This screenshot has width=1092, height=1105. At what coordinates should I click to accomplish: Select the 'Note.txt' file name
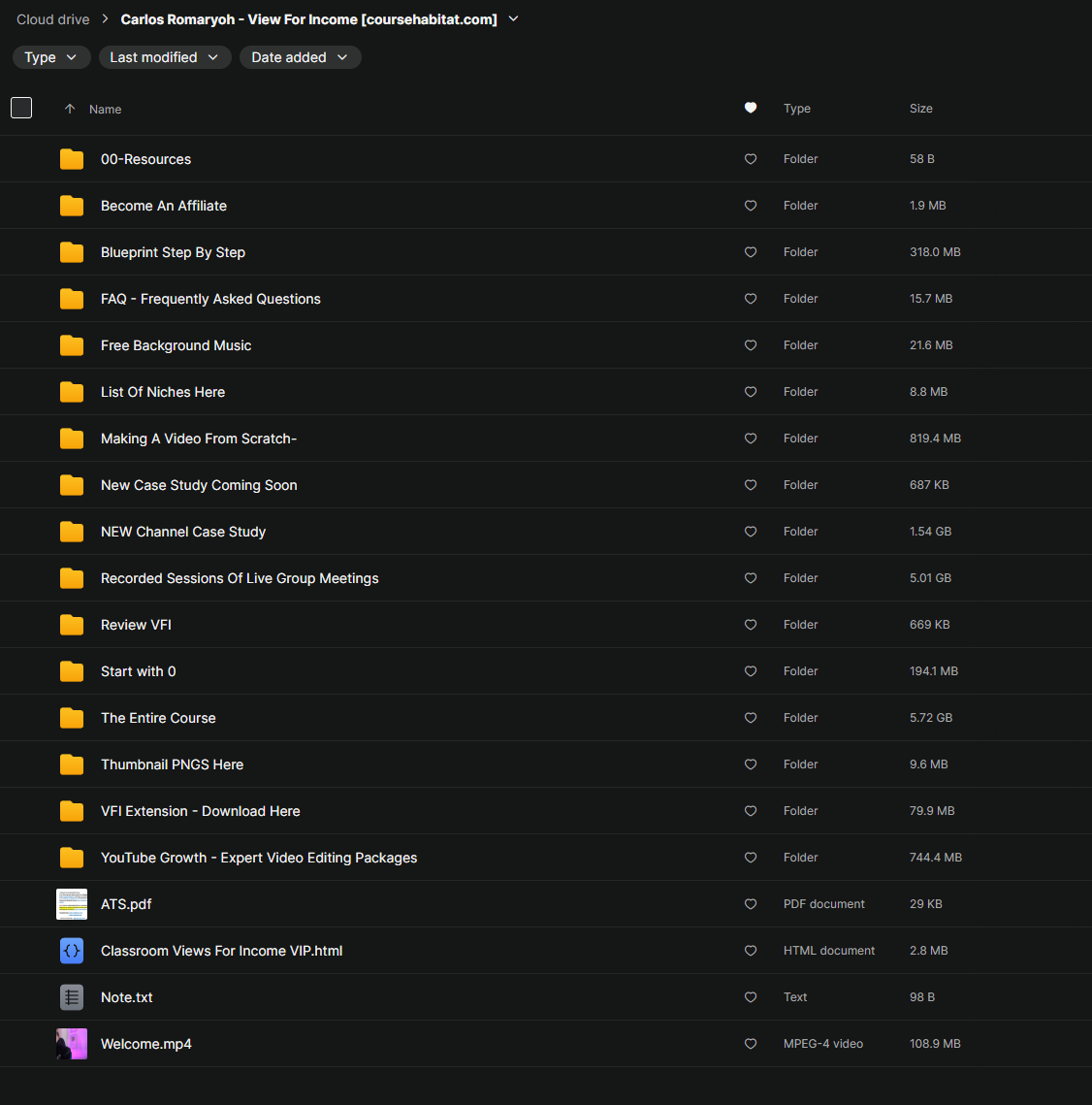coord(127,998)
